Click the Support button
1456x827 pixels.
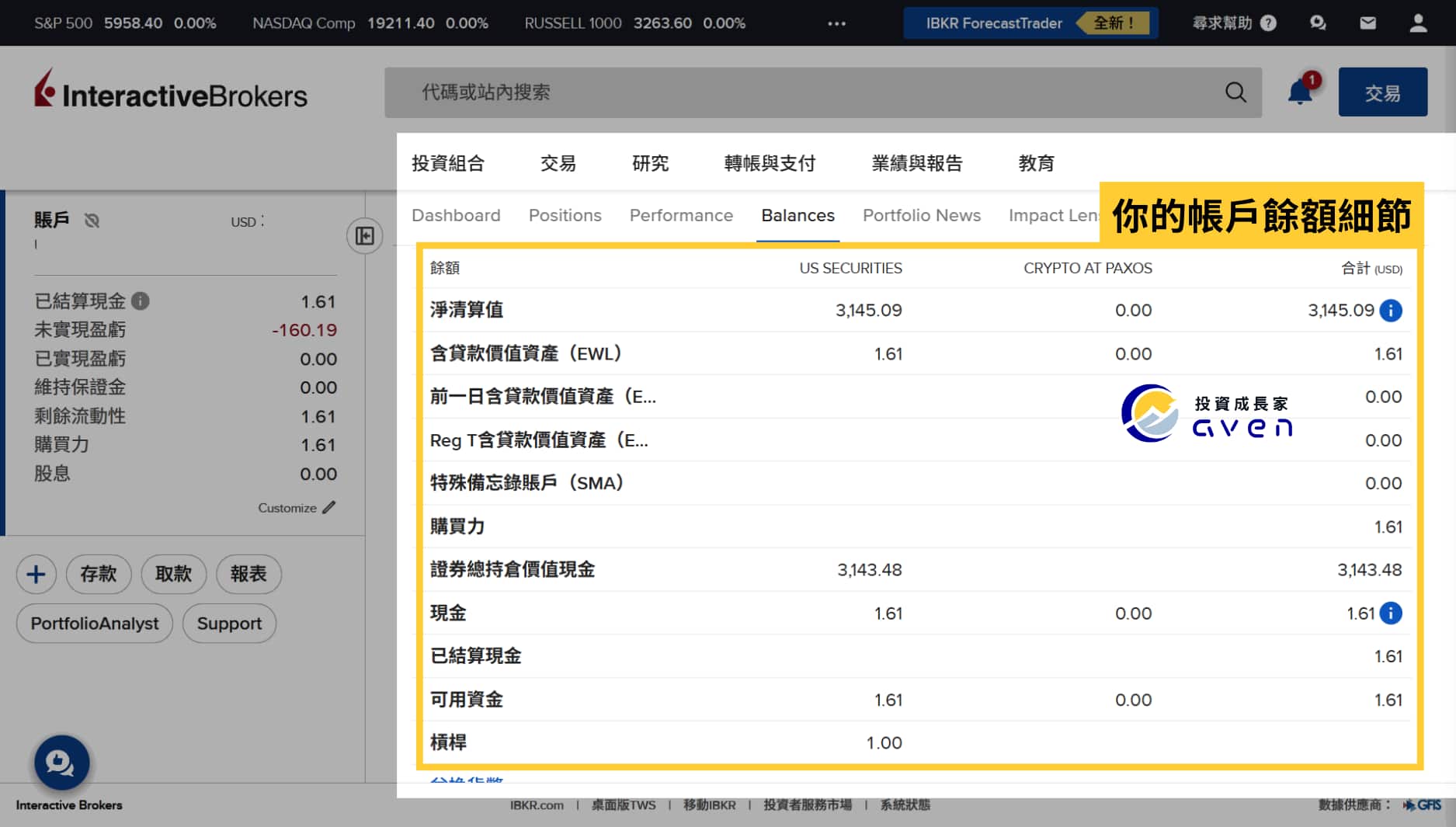pos(229,624)
